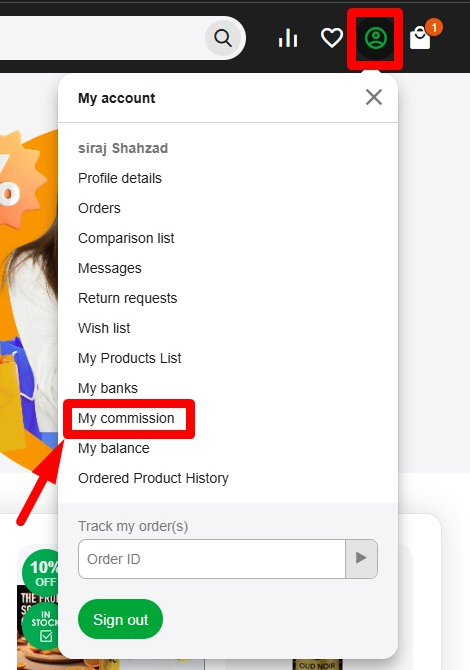This screenshot has height=670, width=470.
Task: Click the Order ID input field
Action: point(212,559)
